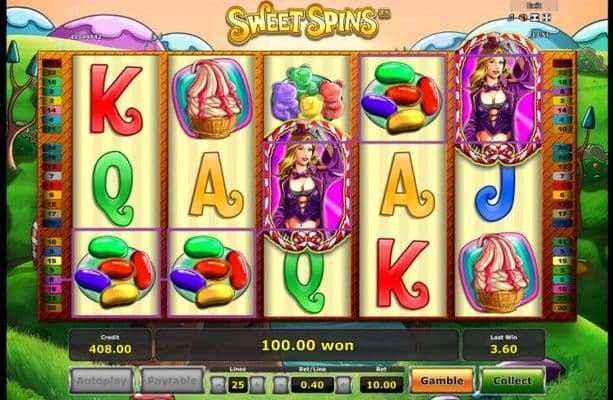Switch to windowed display mode icon

[535, 17]
